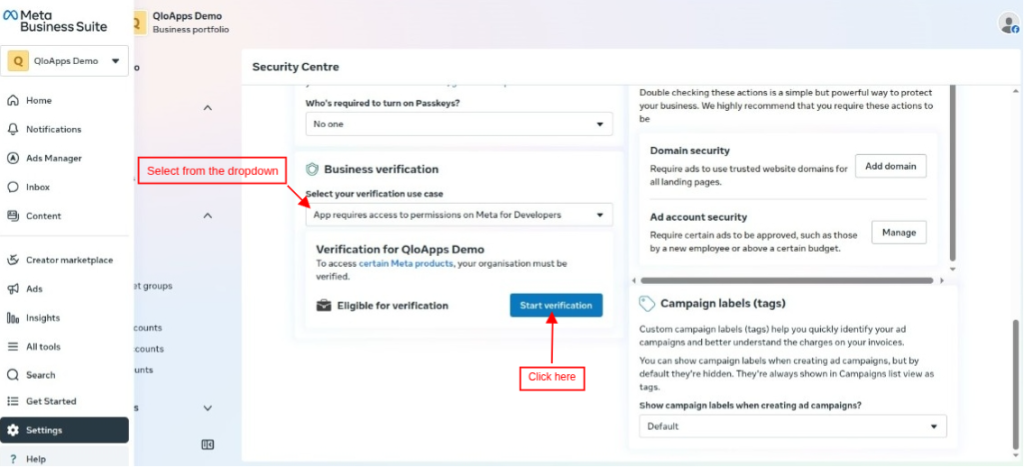
Task: Open the QloApps Demo account dropdown
Action: 65,61
